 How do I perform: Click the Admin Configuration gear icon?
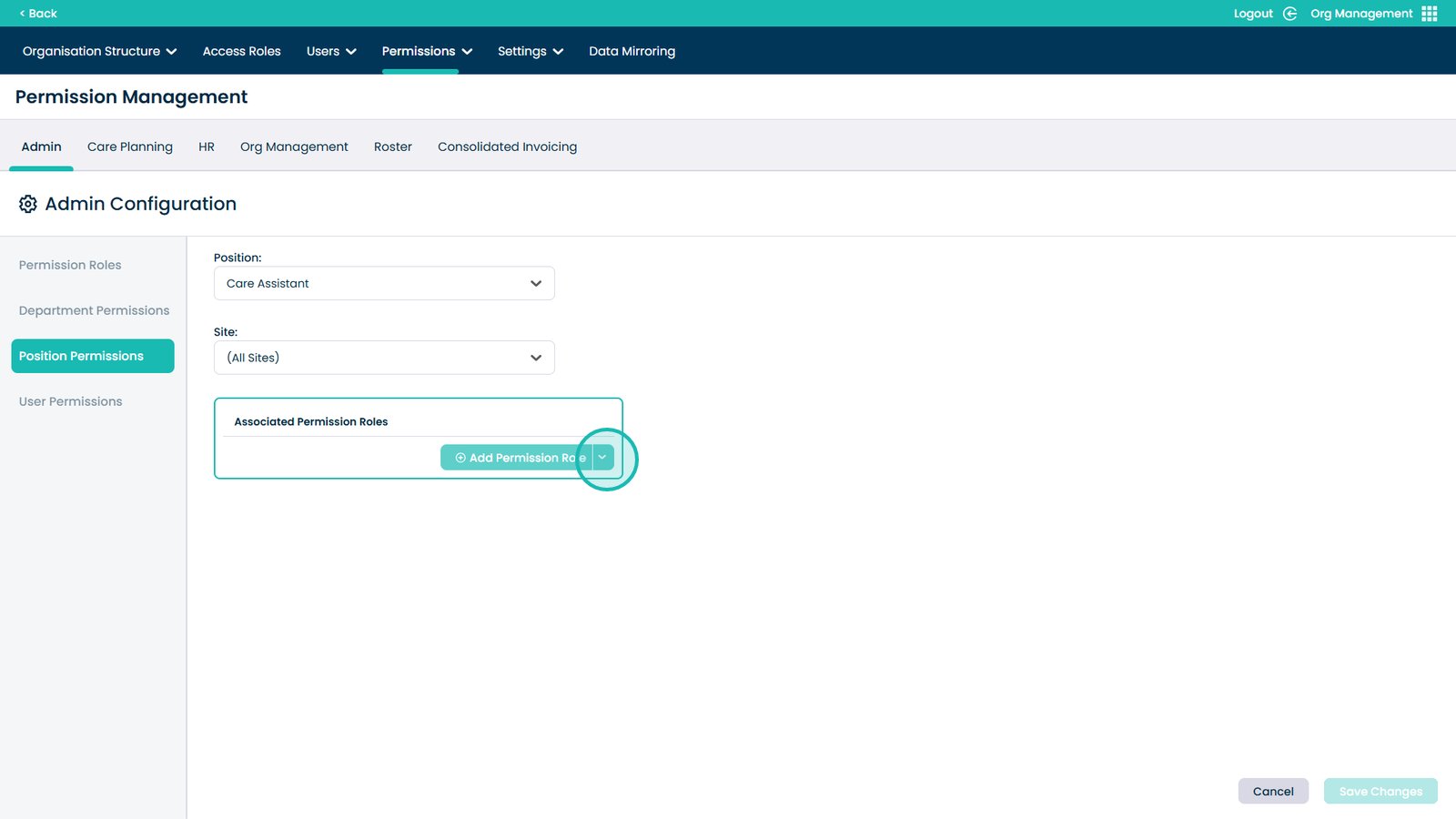(28, 204)
